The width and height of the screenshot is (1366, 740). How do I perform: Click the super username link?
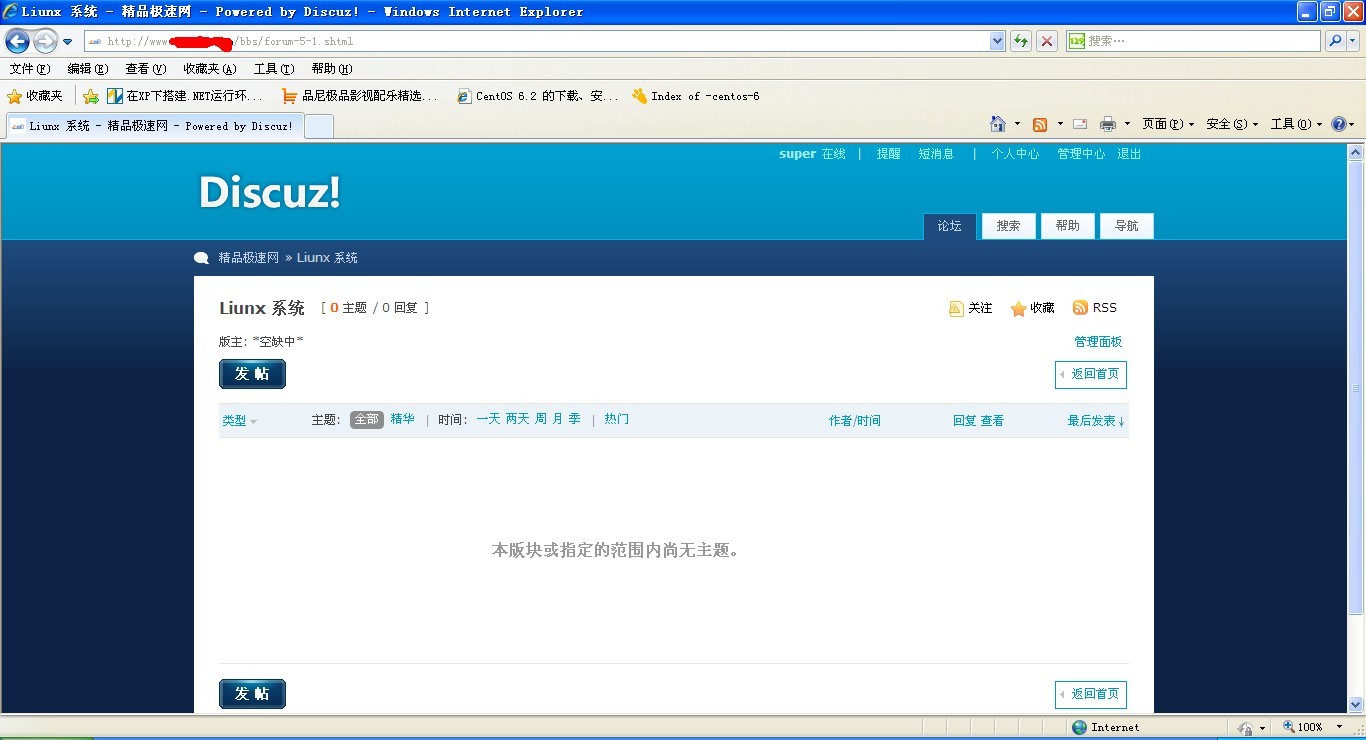pyautogui.click(x=798, y=154)
